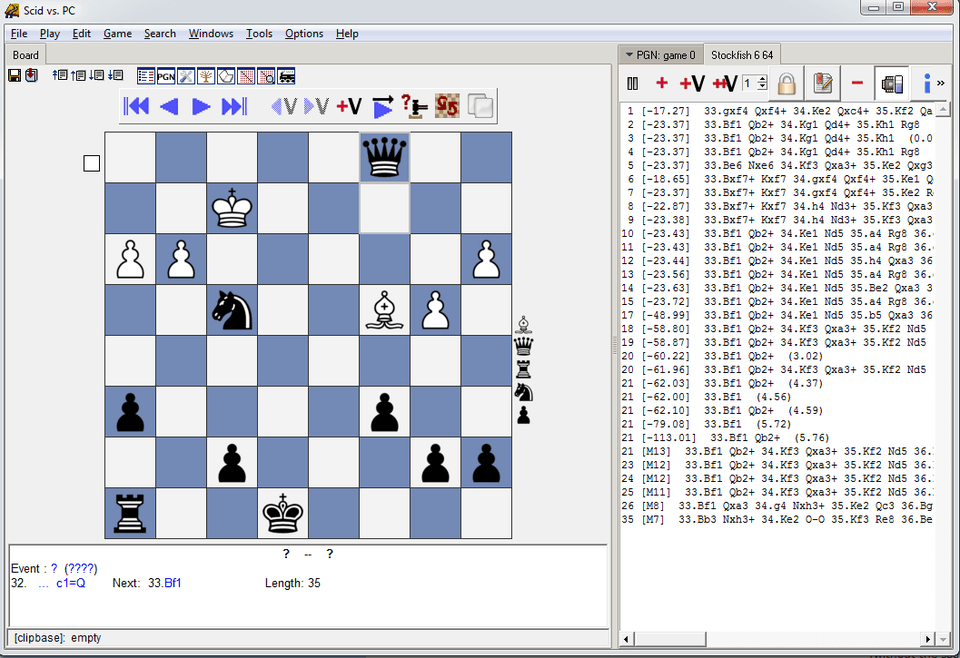Increase the engine lines spinner
The height and width of the screenshot is (658, 960).
761,80
